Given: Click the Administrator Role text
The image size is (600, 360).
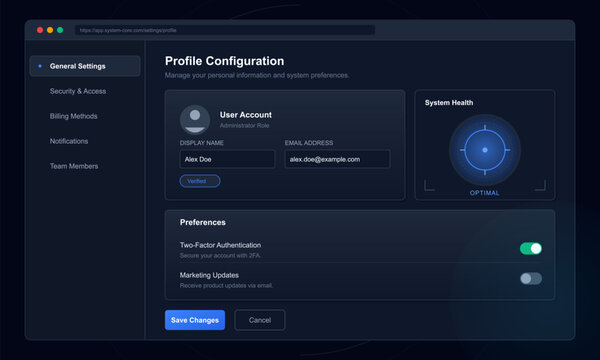Looking at the screenshot, I should pyautogui.click(x=245, y=125).
